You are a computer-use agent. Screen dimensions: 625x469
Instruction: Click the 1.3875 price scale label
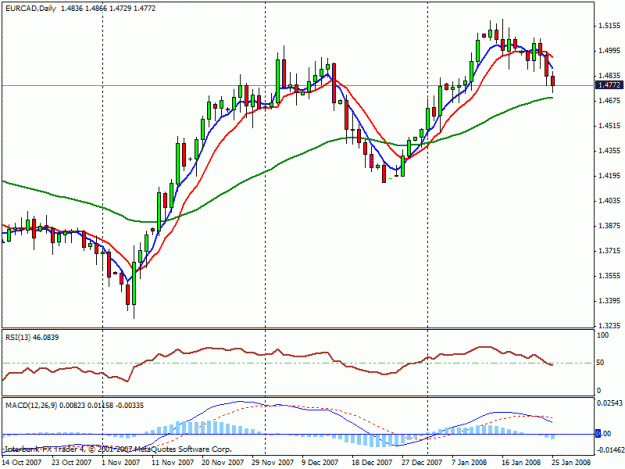pyautogui.click(x=609, y=226)
